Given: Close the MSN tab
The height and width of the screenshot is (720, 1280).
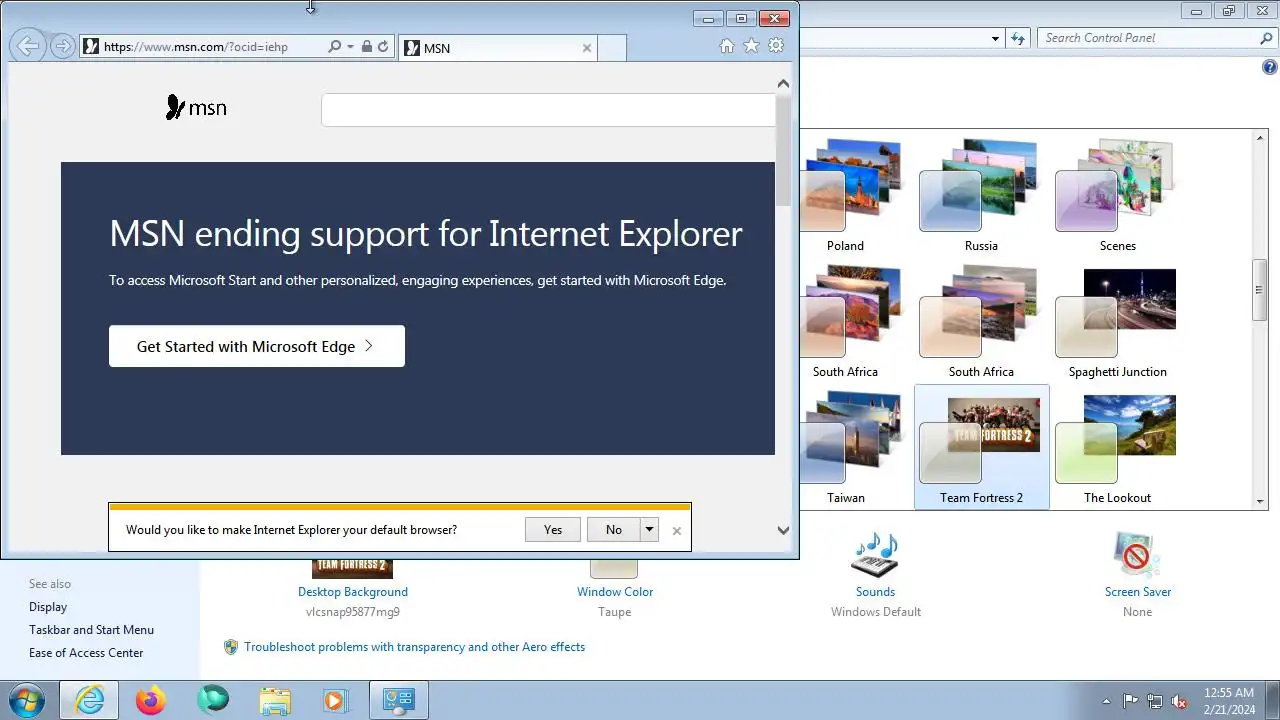Looking at the screenshot, I should point(587,48).
